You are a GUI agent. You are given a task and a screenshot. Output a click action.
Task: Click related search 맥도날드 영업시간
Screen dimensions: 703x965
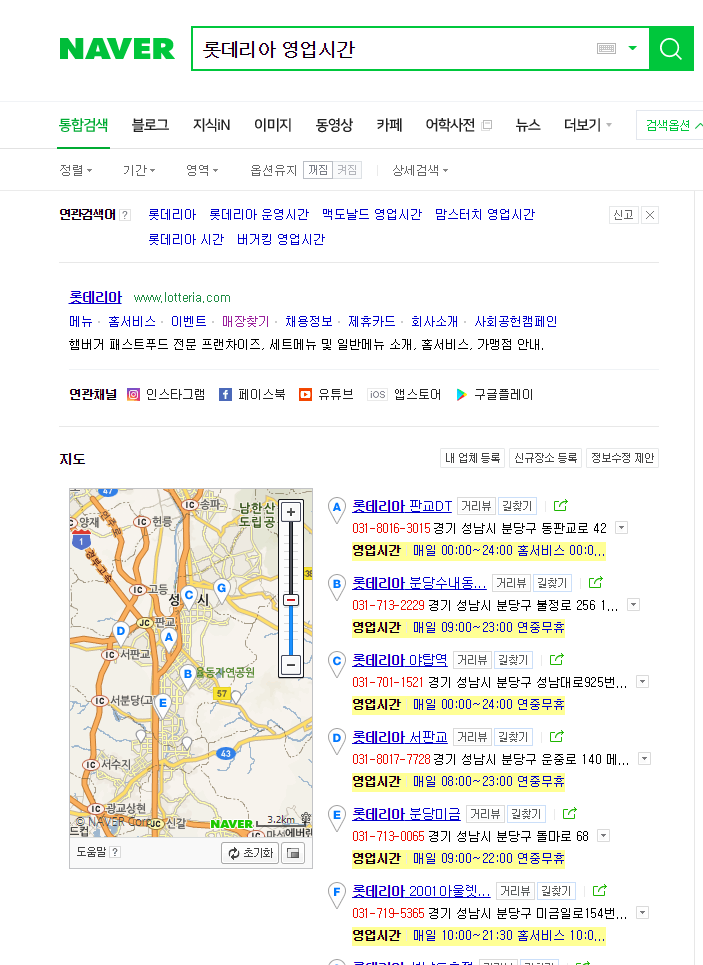click(x=372, y=214)
